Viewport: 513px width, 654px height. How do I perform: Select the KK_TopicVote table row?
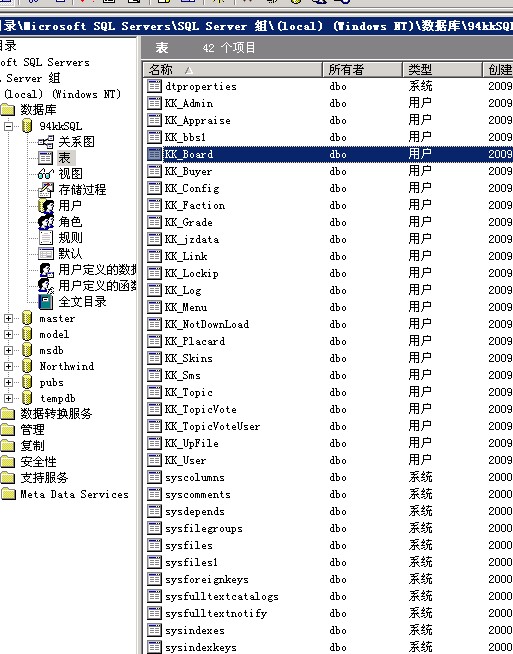click(x=328, y=410)
